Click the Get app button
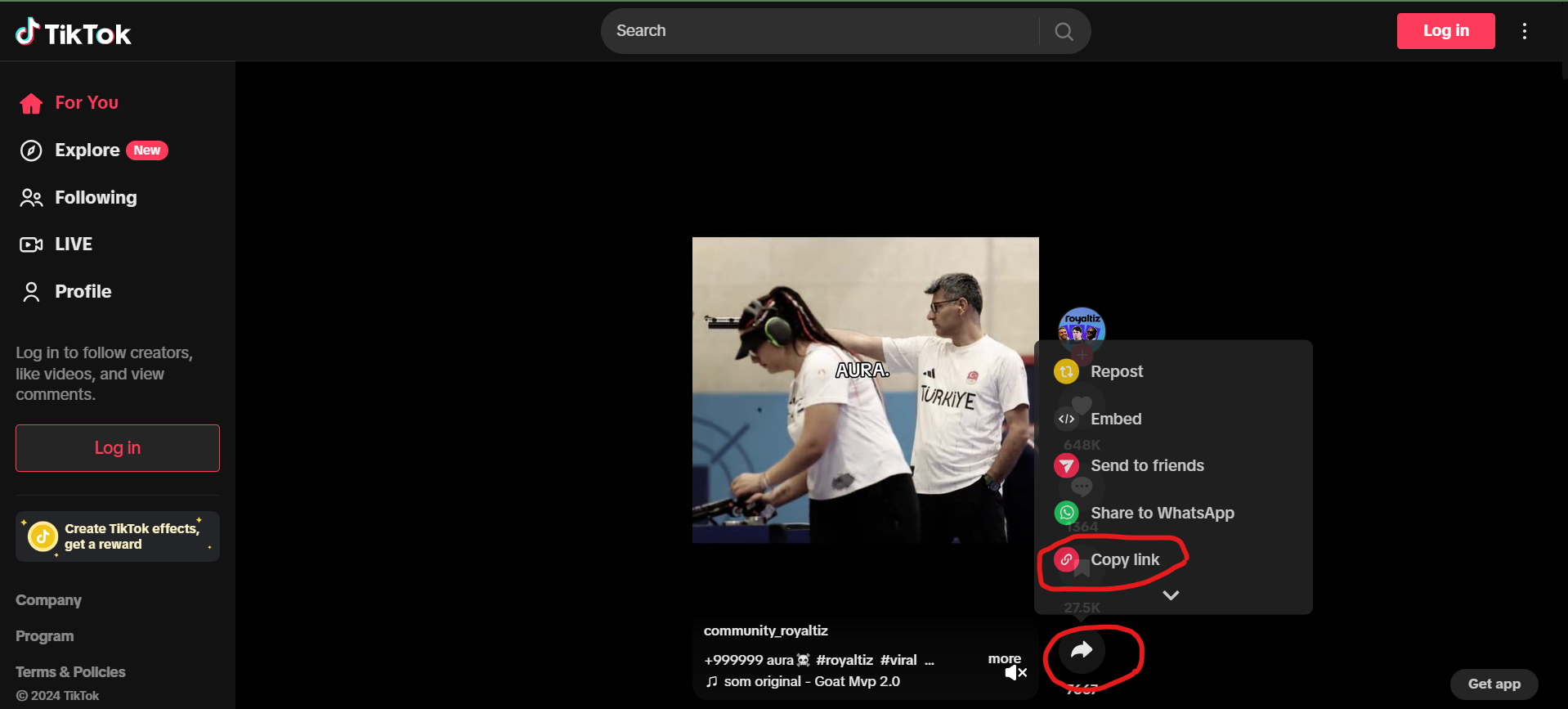 (1494, 684)
